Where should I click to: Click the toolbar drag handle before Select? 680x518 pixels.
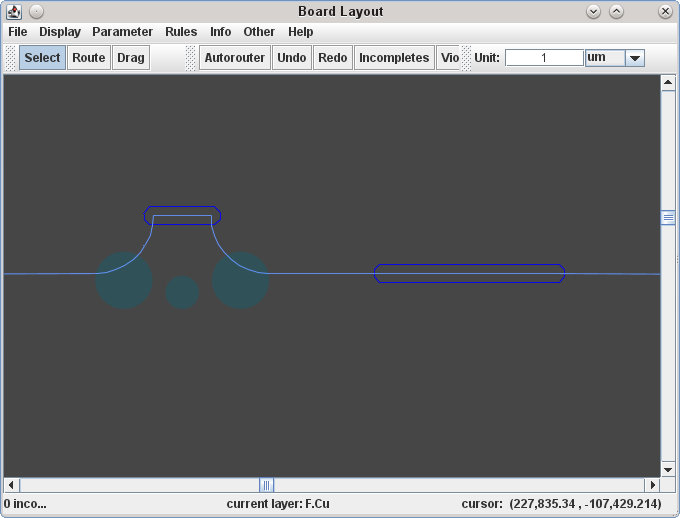pyautogui.click(x=11, y=58)
